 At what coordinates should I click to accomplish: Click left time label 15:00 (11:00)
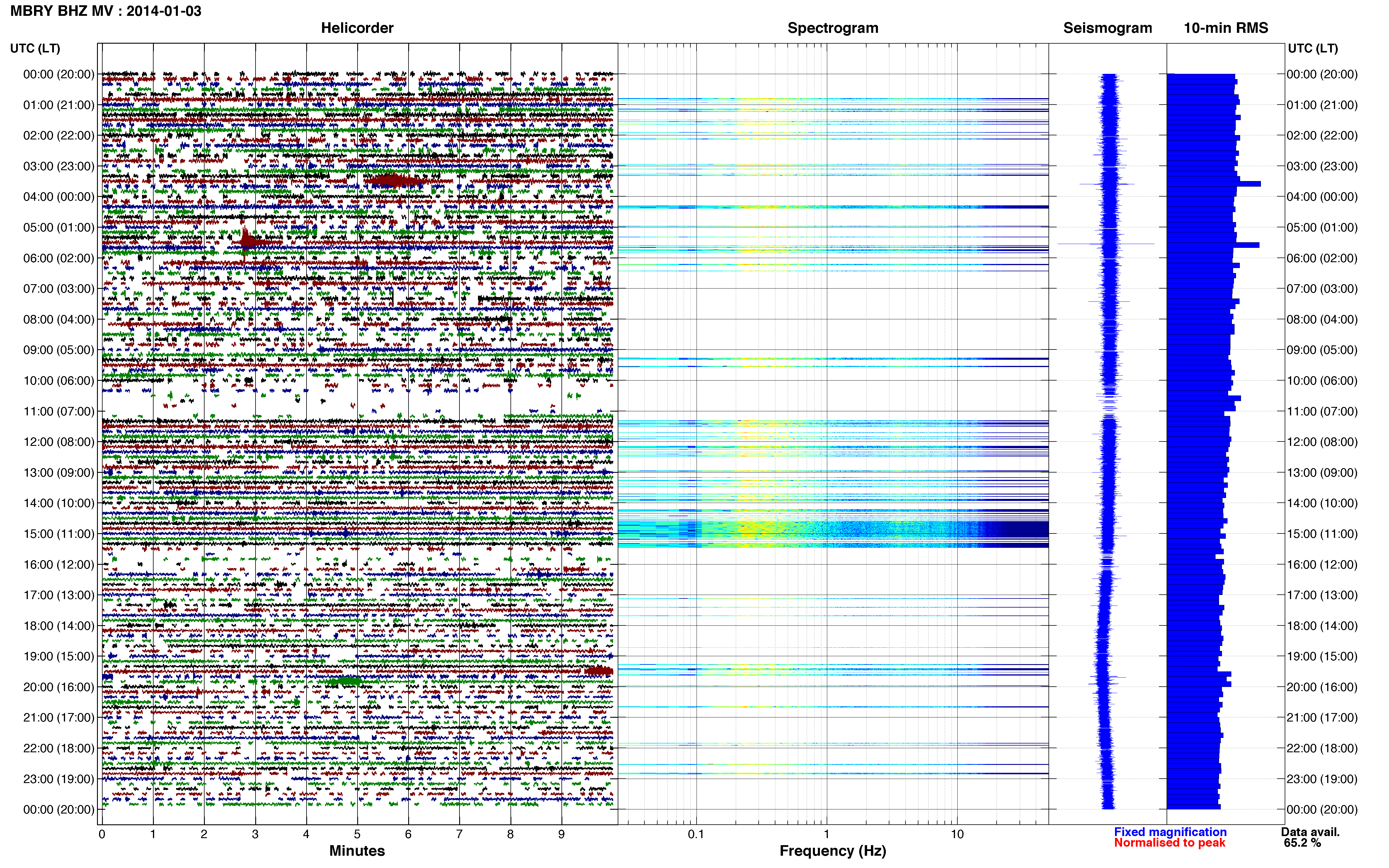pyautogui.click(x=59, y=534)
